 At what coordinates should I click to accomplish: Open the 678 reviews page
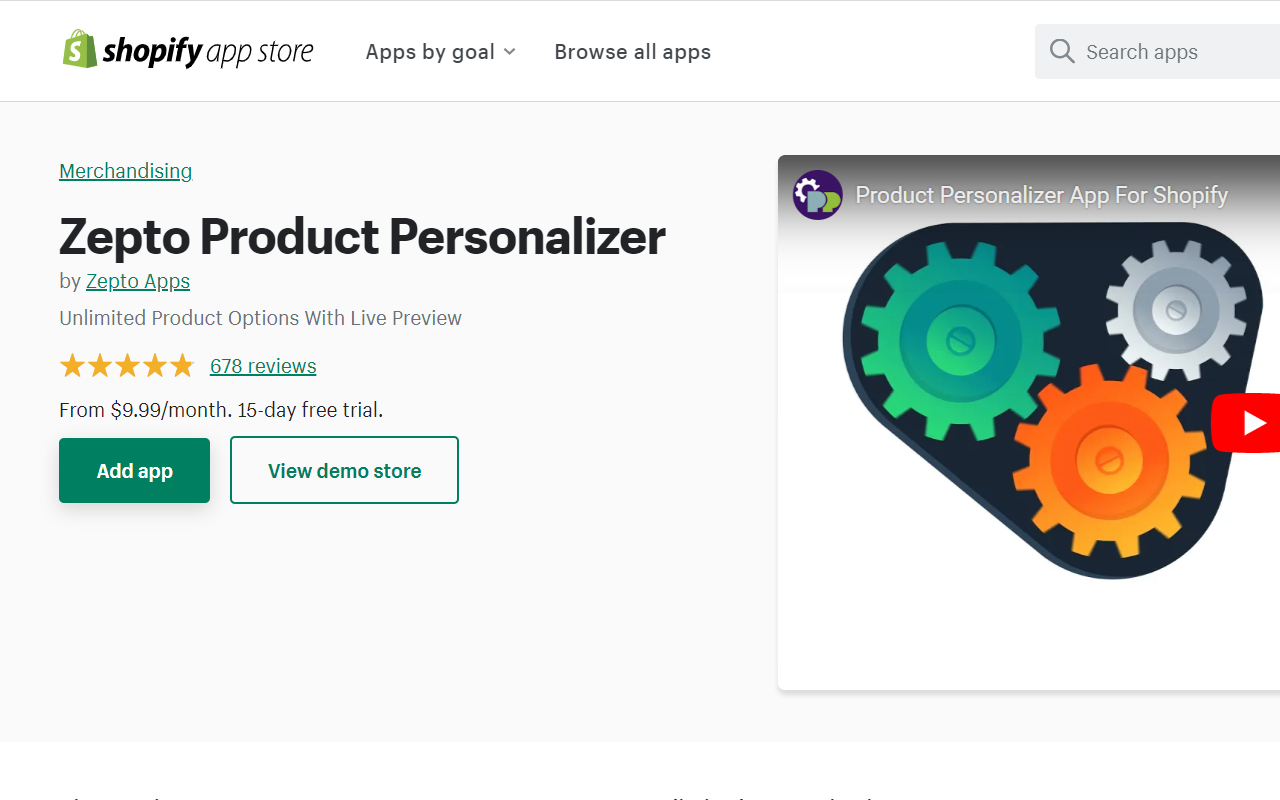(262, 366)
